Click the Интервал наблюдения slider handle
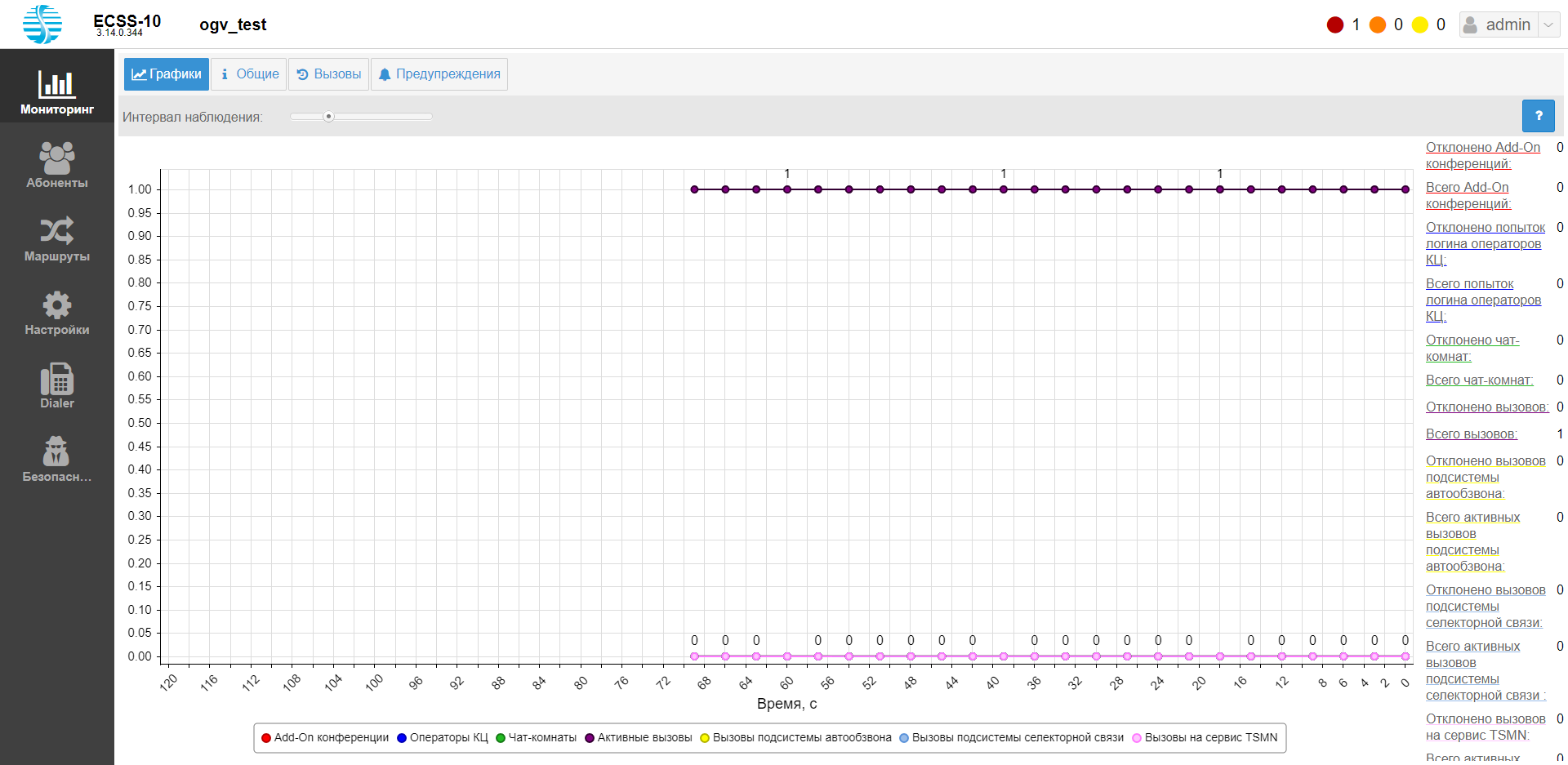This screenshot has height=765, width=1568. point(328,117)
